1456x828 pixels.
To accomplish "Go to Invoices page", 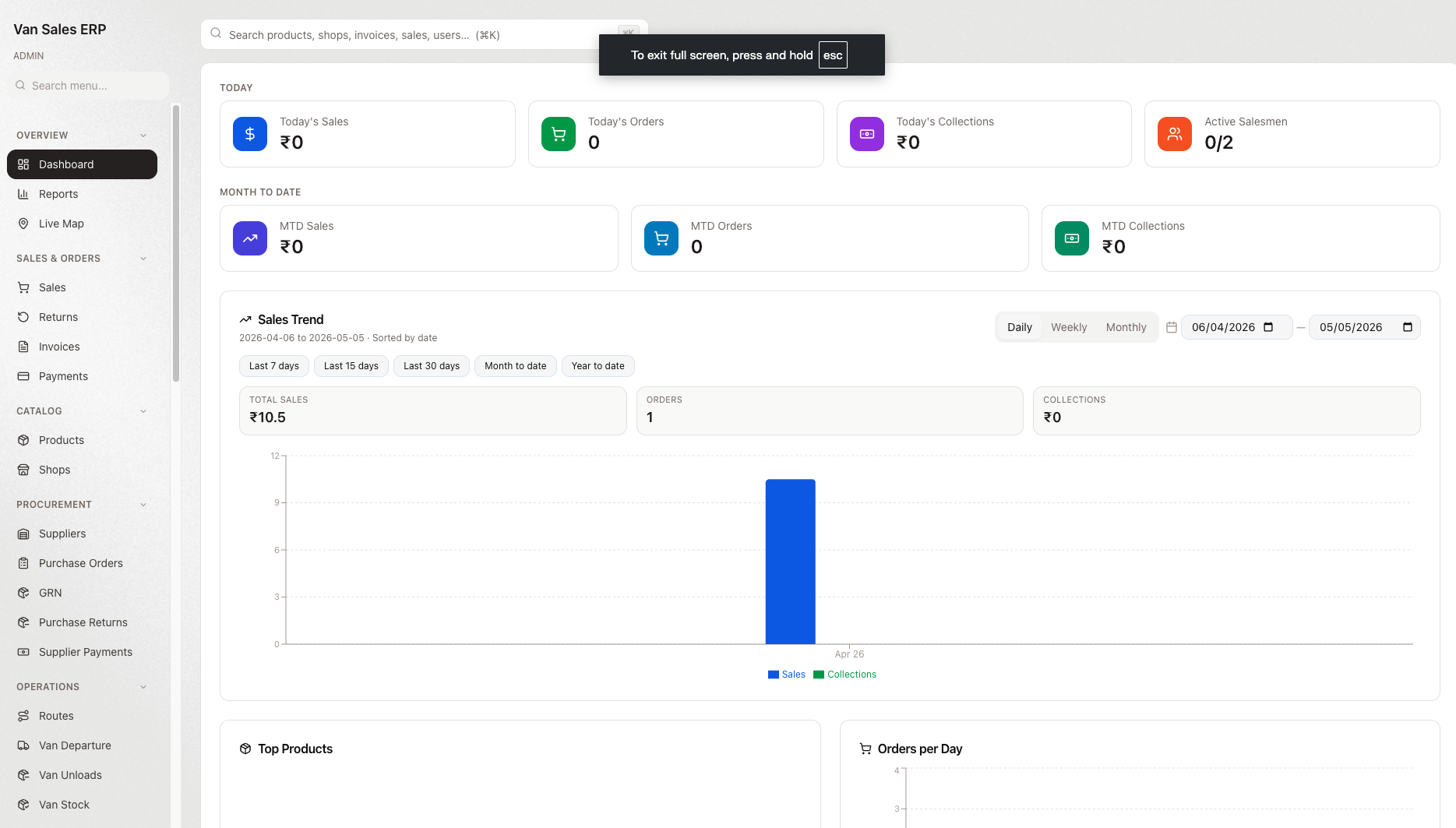I will 82,347.
